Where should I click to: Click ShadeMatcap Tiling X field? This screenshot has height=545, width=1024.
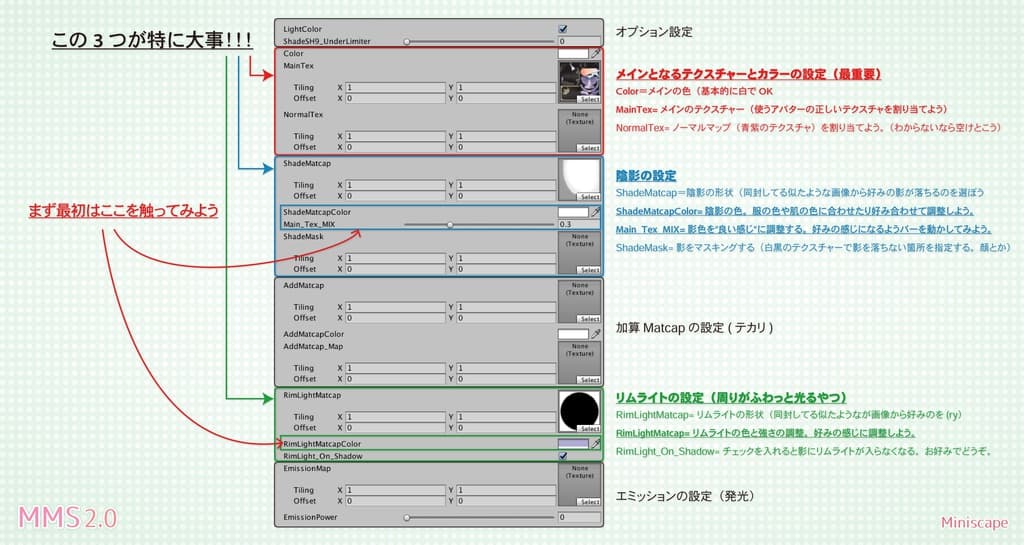(x=395, y=185)
